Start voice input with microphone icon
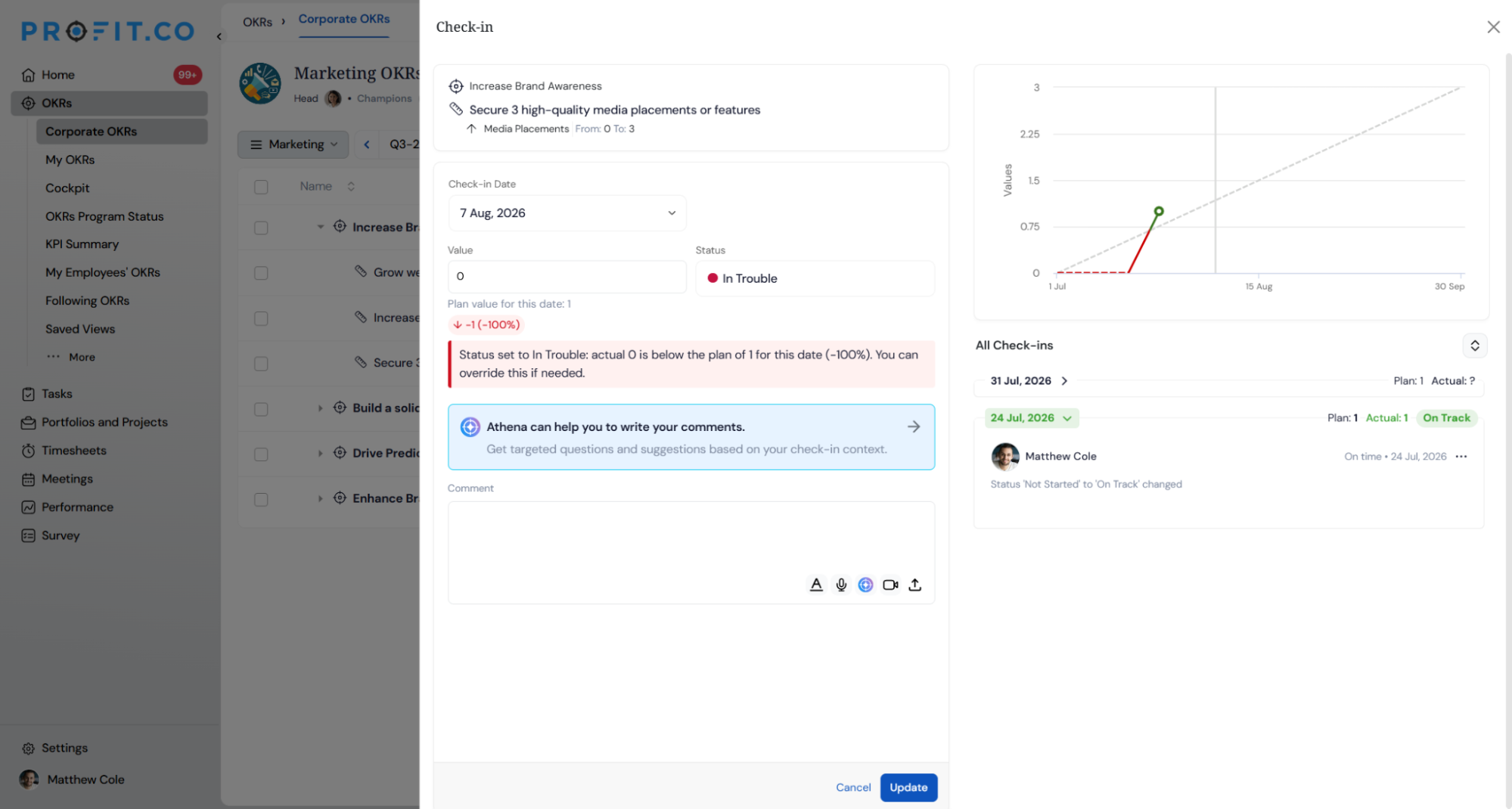Screen dimensions: 1512x809 pyautogui.click(x=841, y=584)
